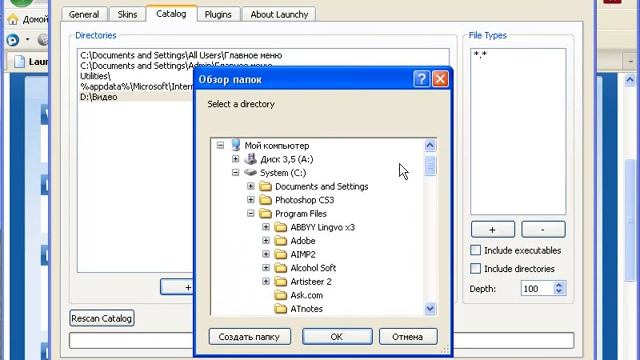Select the Catalog tab

pos(171,13)
